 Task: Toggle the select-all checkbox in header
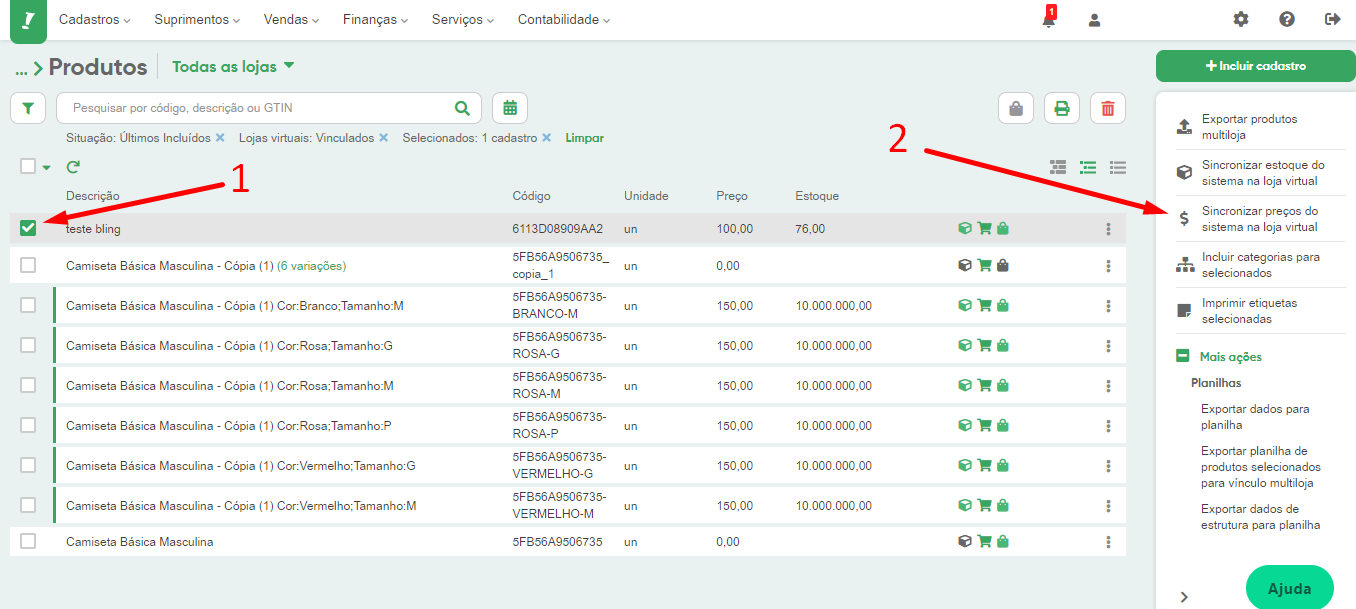[x=28, y=167]
